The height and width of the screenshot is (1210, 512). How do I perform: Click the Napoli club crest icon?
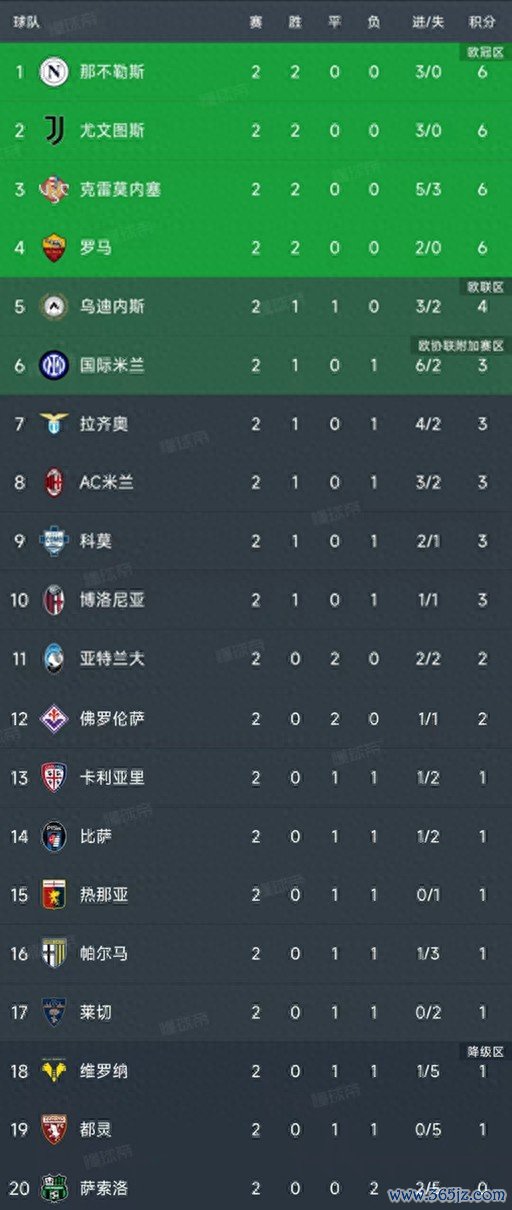[x=53, y=72]
